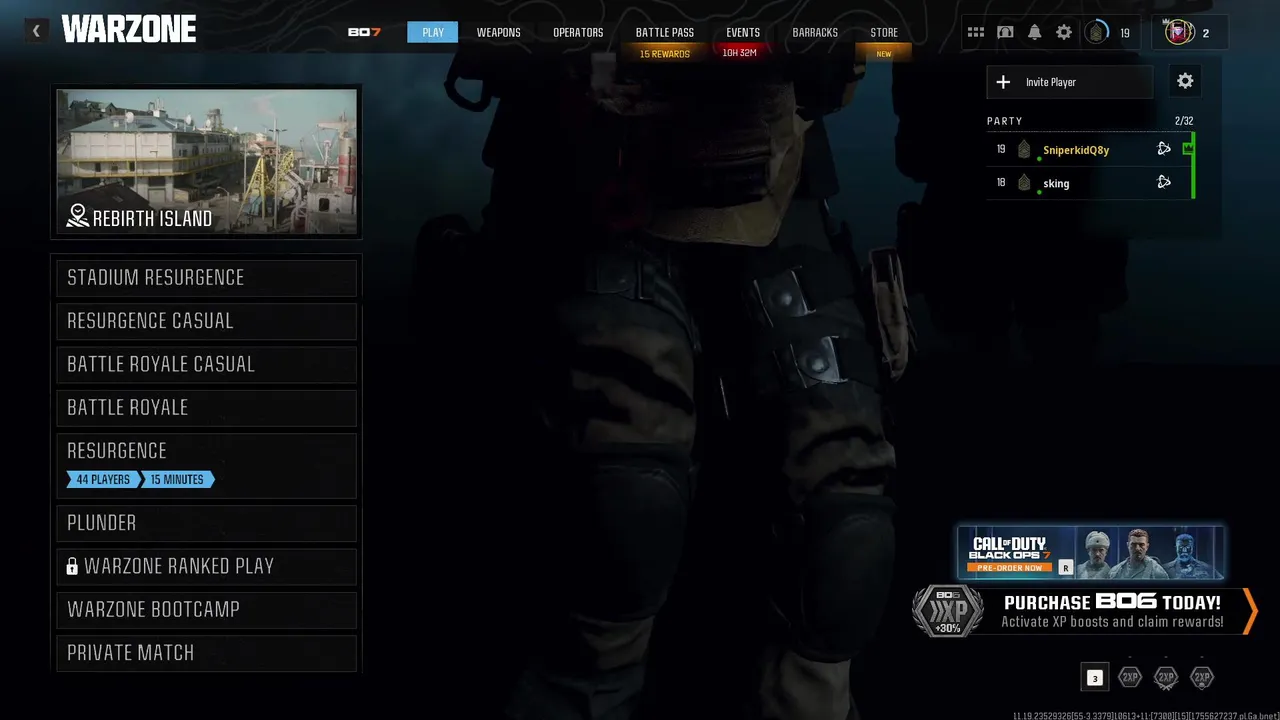Click the orange arrow on purchase banner

click(x=1249, y=611)
